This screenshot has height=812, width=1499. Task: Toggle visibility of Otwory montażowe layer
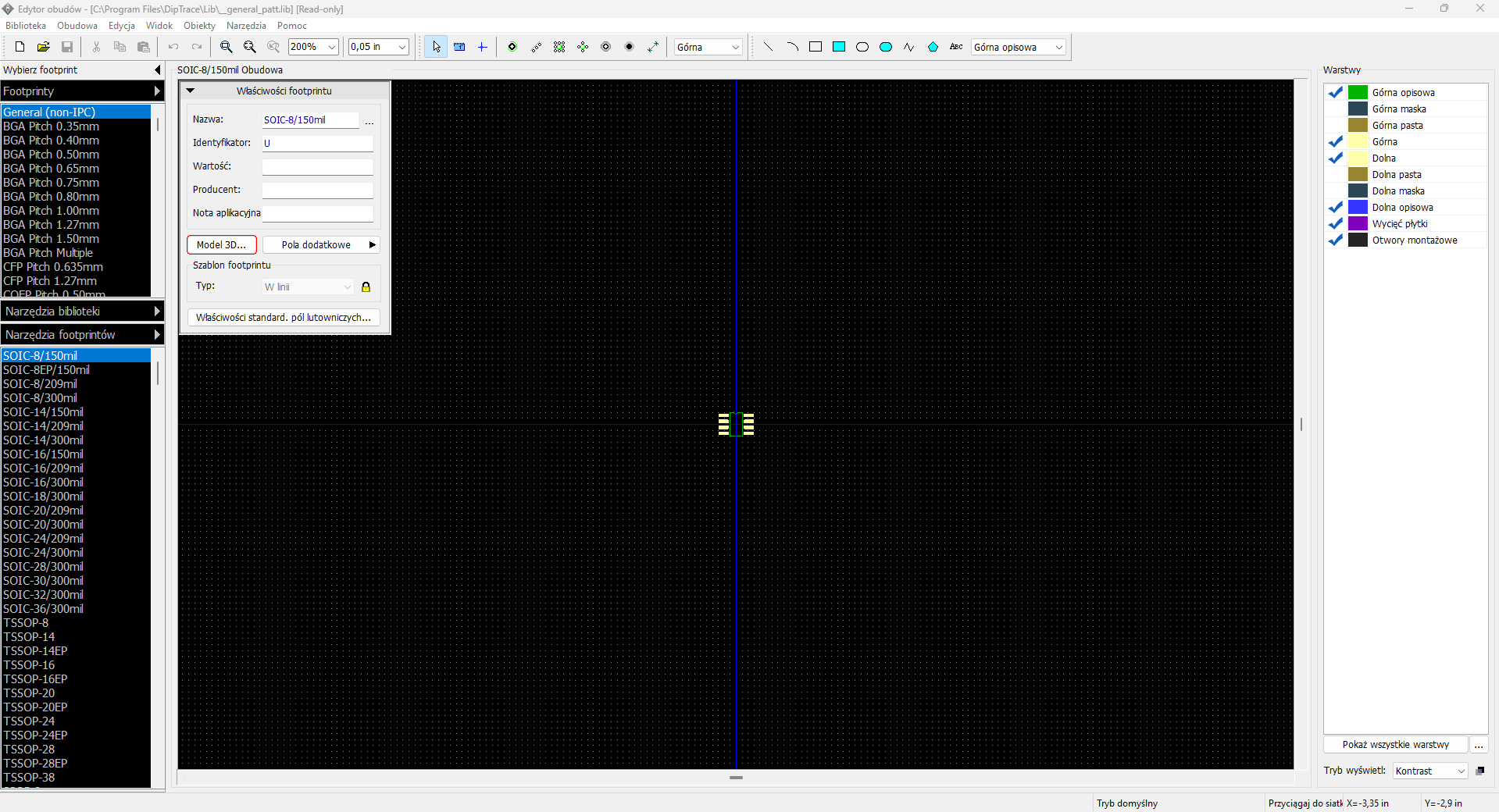click(x=1336, y=240)
